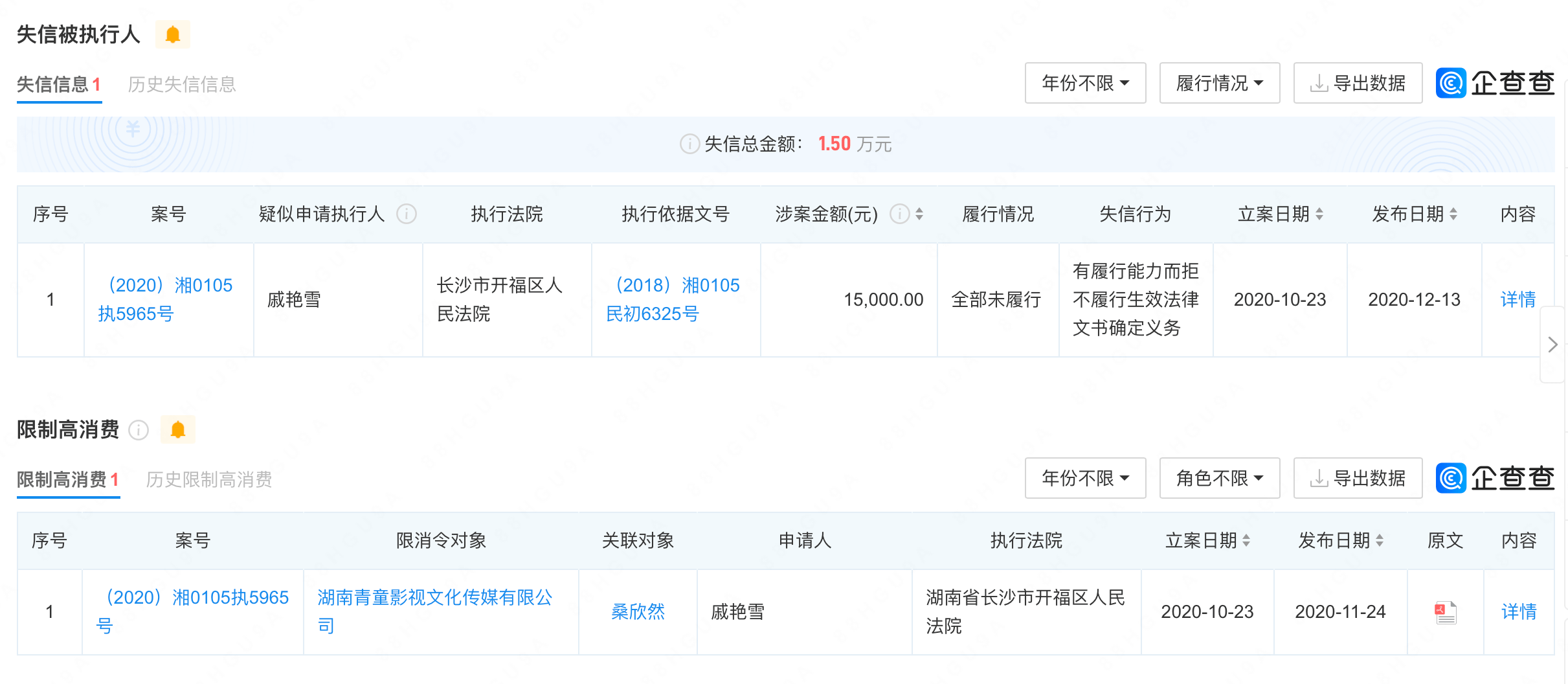The image size is (1568, 684).
Task: Click info icon beside 失信总金额
Action: tap(689, 144)
